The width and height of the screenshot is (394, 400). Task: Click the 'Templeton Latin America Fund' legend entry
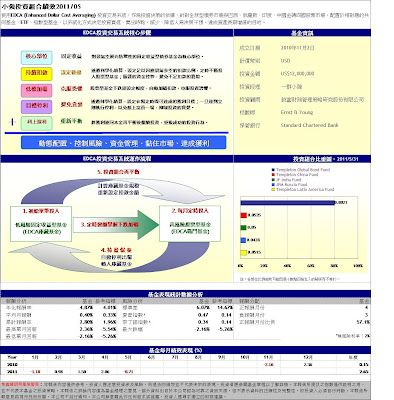(303, 189)
